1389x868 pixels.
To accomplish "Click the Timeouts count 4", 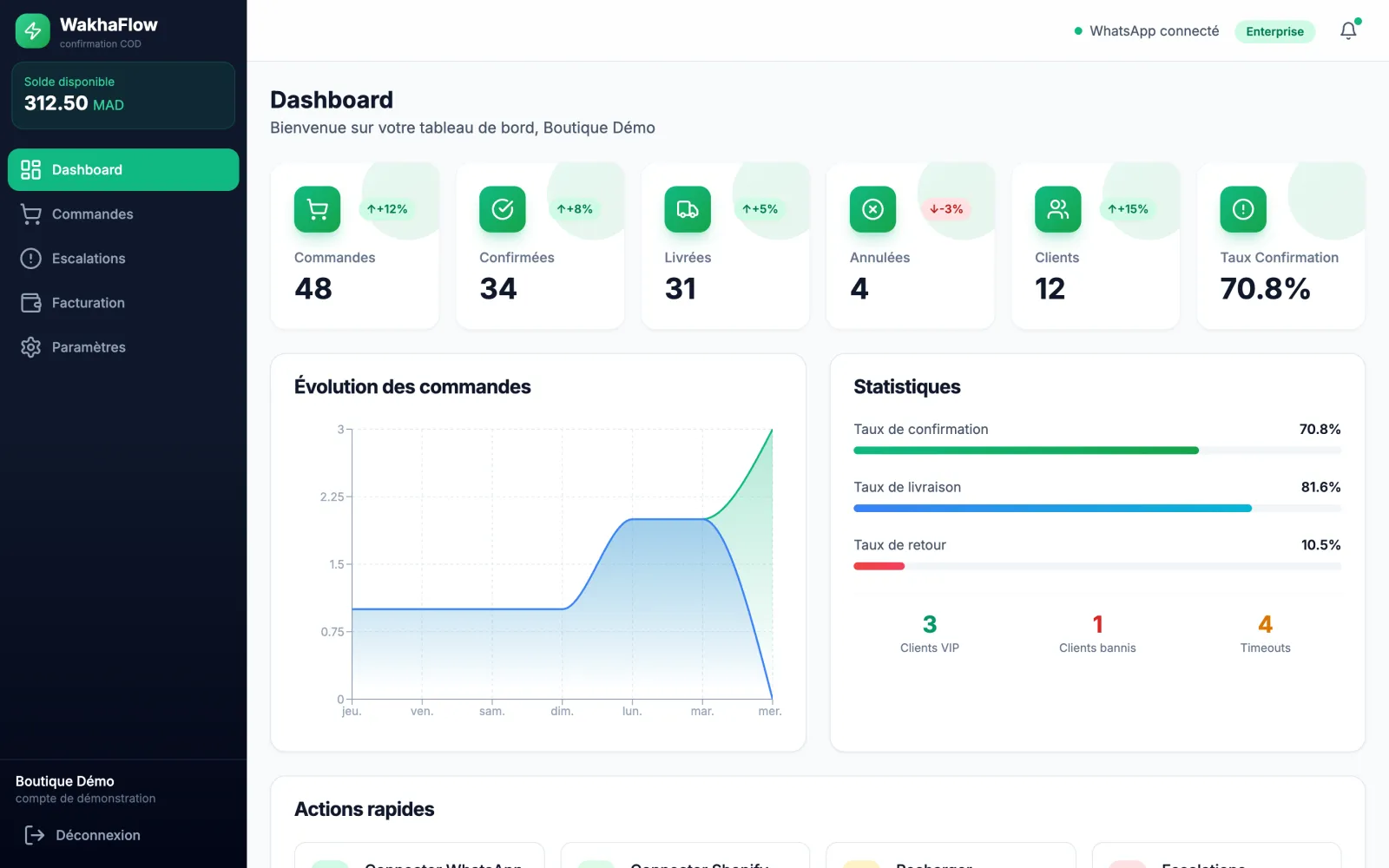I will [x=1266, y=624].
